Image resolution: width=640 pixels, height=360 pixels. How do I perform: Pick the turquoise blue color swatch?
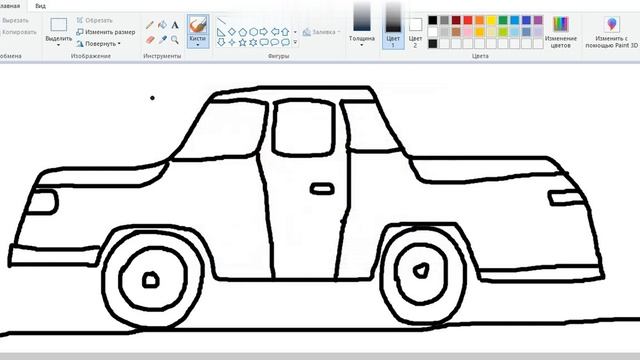pos(515,20)
